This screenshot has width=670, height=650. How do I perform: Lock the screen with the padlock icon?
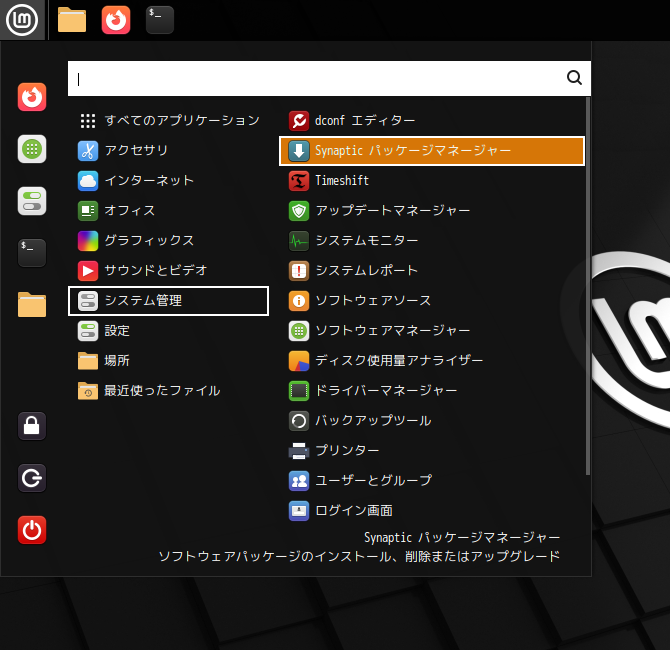point(32,426)
